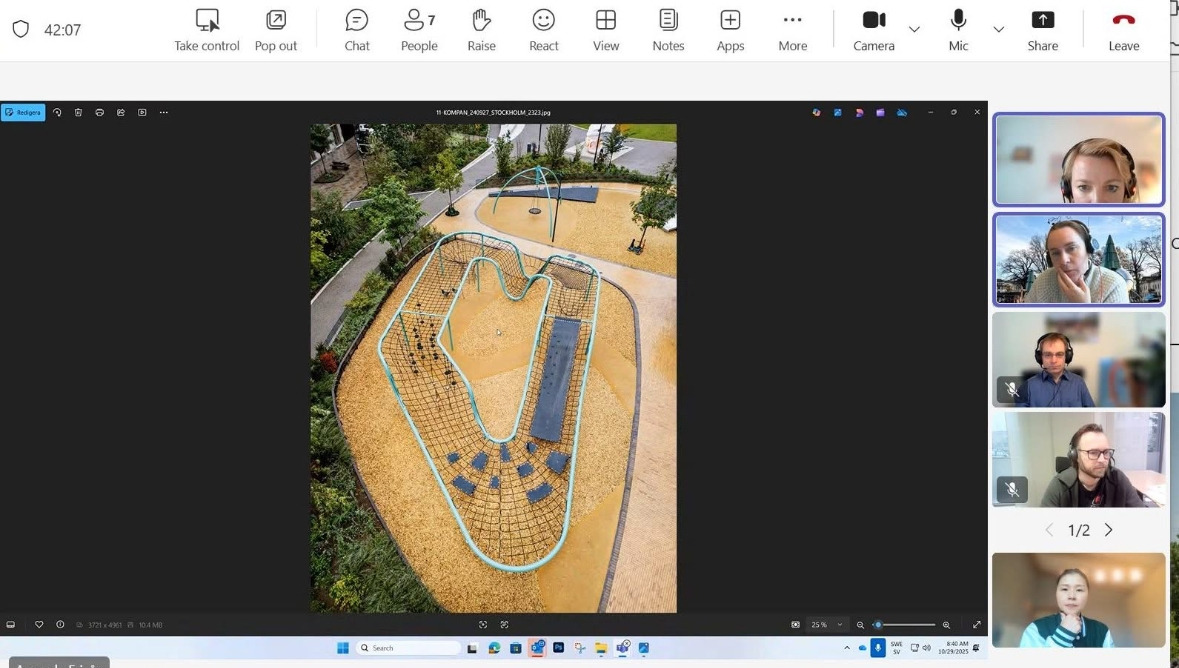Print the image from Photos toolbar
1179x668 pixels.
(x=99, y=112)
